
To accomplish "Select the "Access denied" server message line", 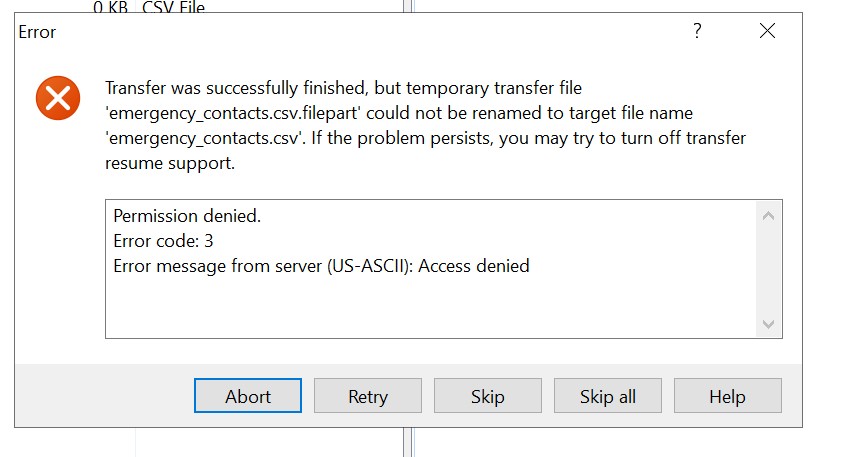I will [x=321, y=266].
